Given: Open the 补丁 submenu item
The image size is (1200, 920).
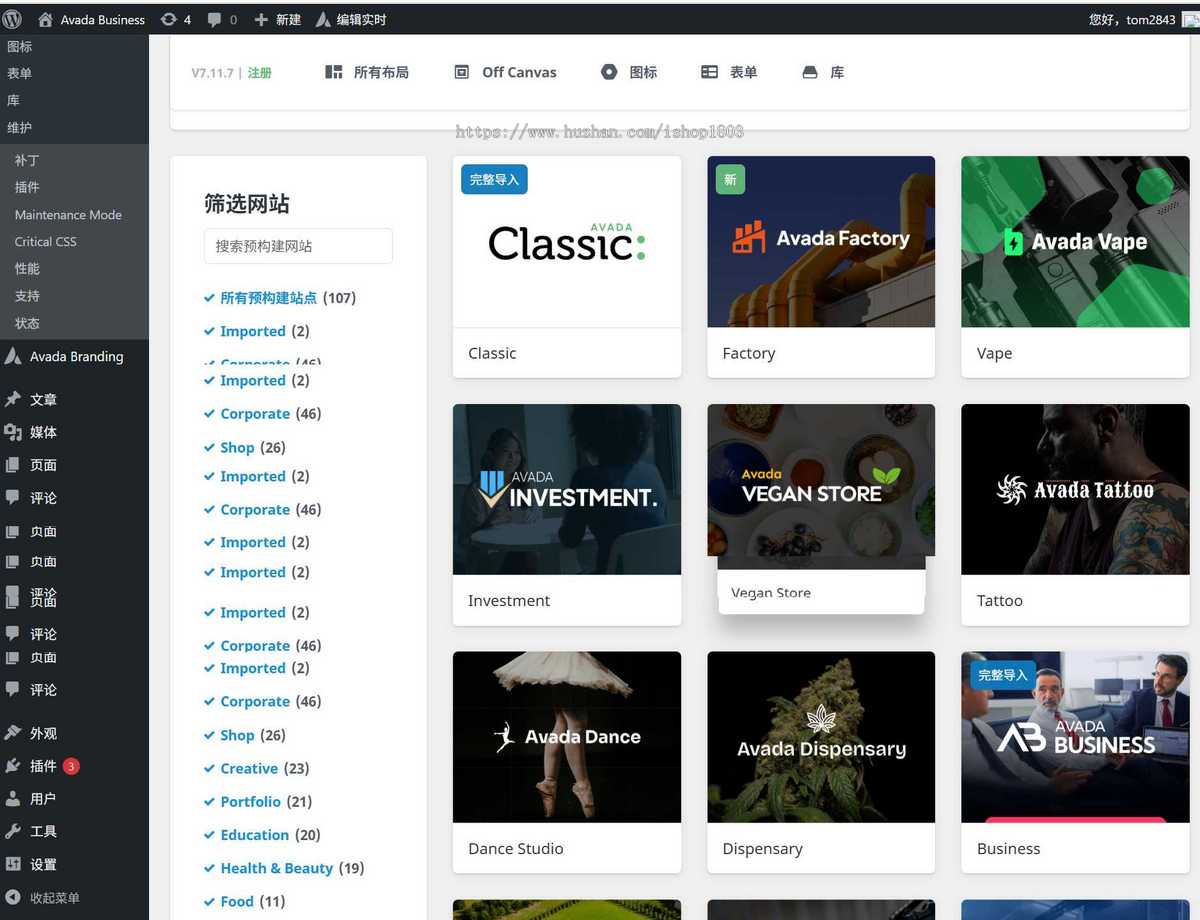Looking at the screenshot, I should [27, 160].
